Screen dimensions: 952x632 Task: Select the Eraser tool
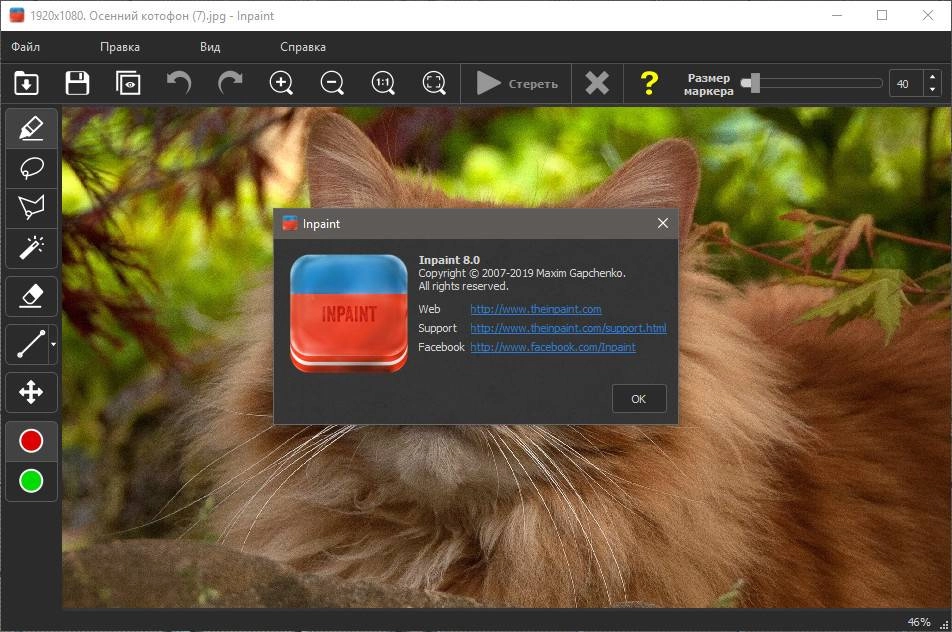click(x=32, y=296)
